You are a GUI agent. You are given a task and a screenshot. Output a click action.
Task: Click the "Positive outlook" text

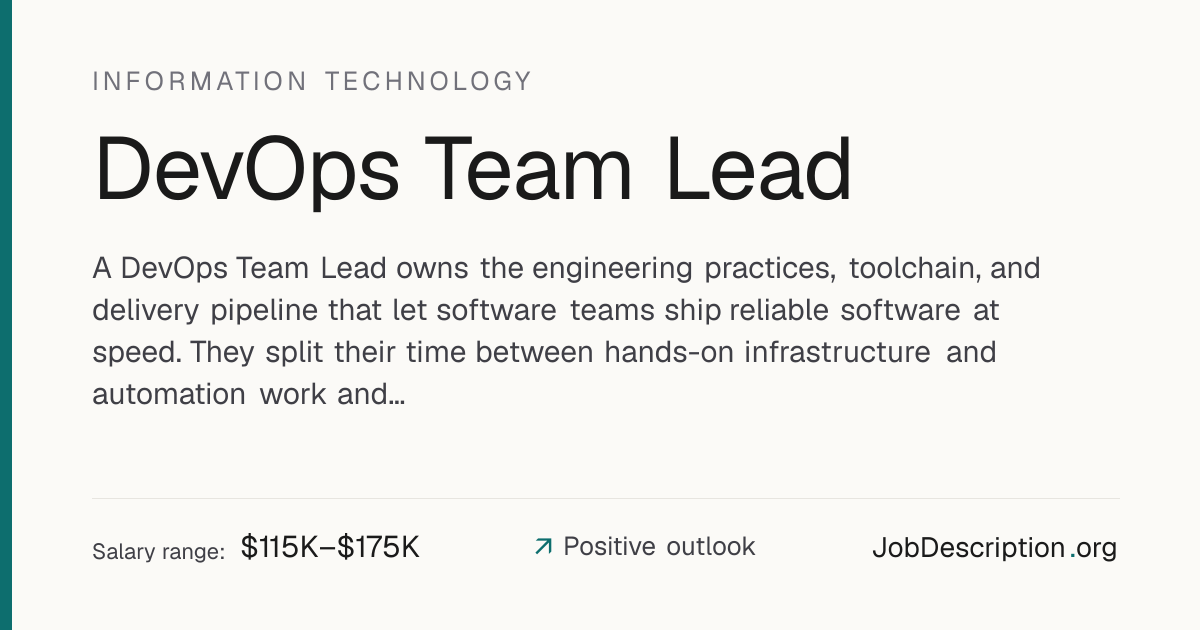pos(659,546)
